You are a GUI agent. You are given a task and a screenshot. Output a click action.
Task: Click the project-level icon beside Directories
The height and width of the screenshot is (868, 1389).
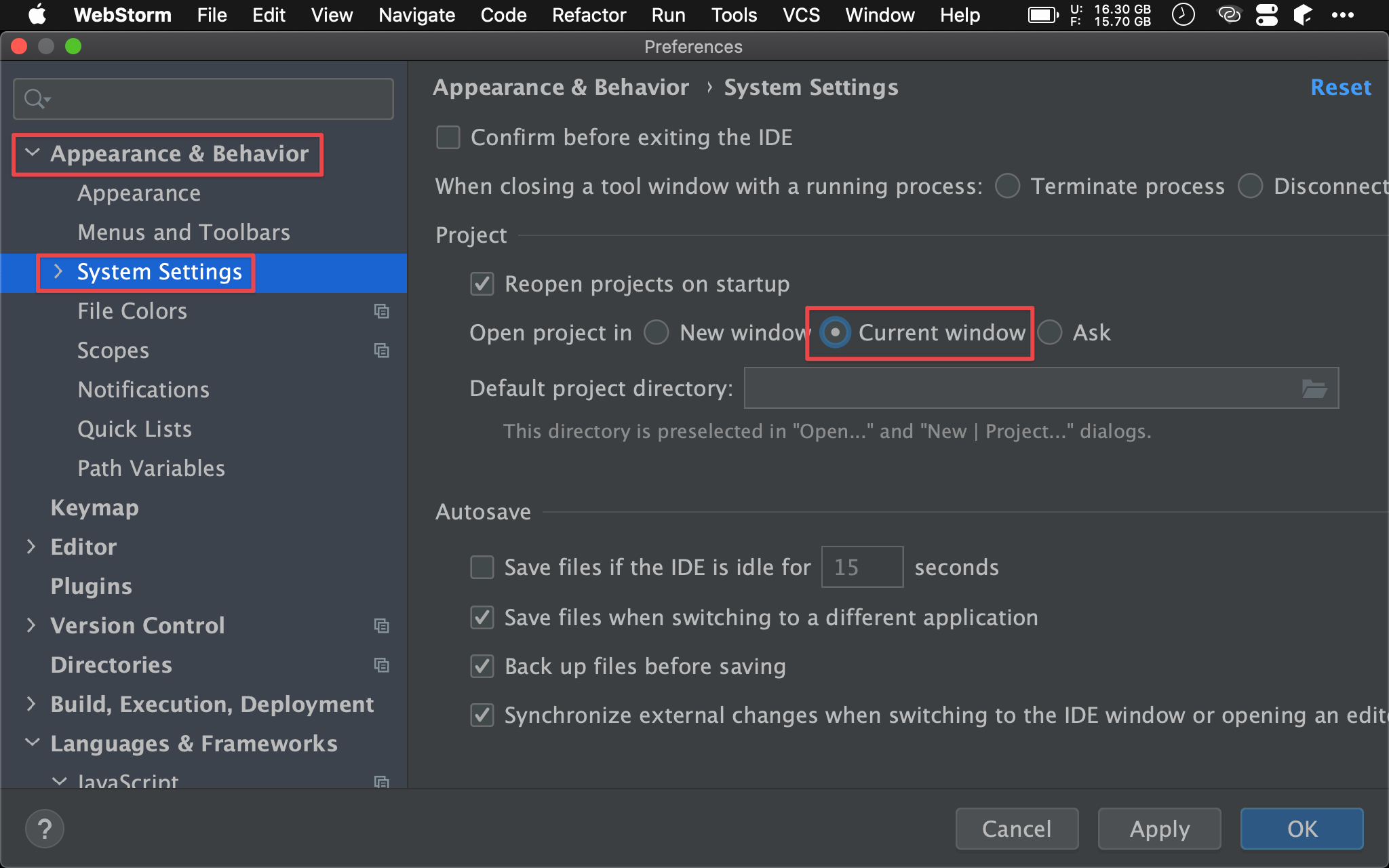[x=382, y=665]
